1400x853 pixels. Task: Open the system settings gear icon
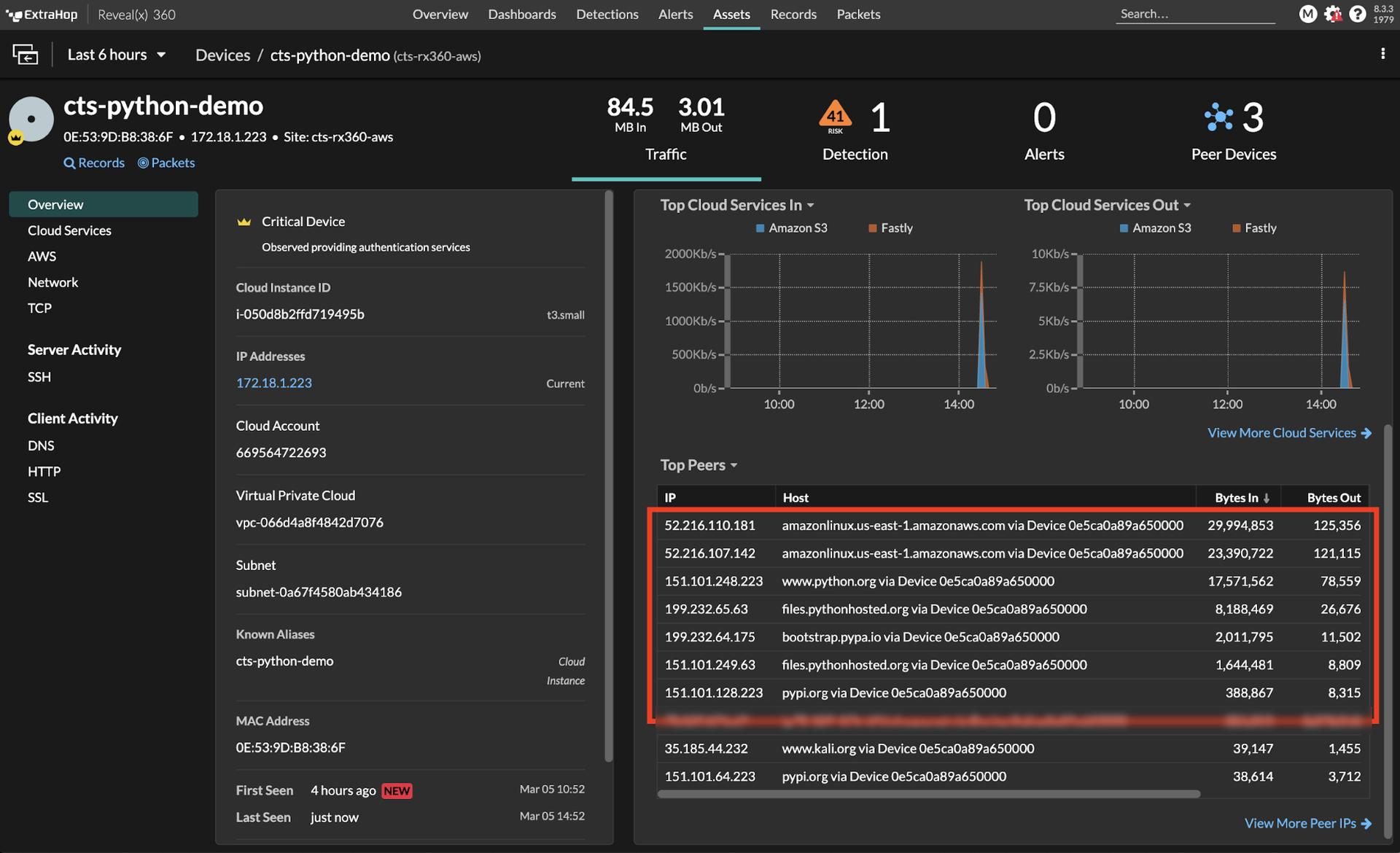[1333, 15]
